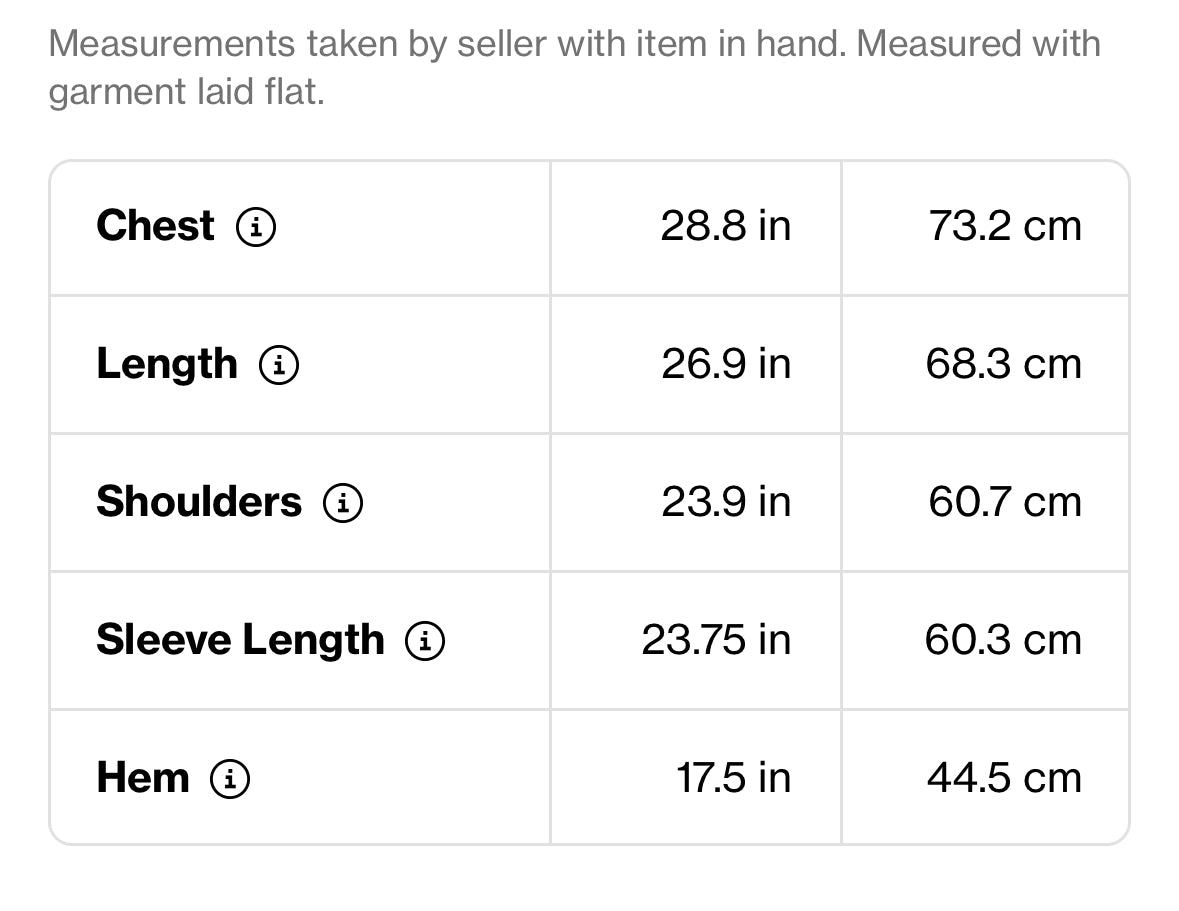Click the Sleeve Length label
Image resolution: width=1179 pixels, height=911 pixels.
click(x=241, y=641)
